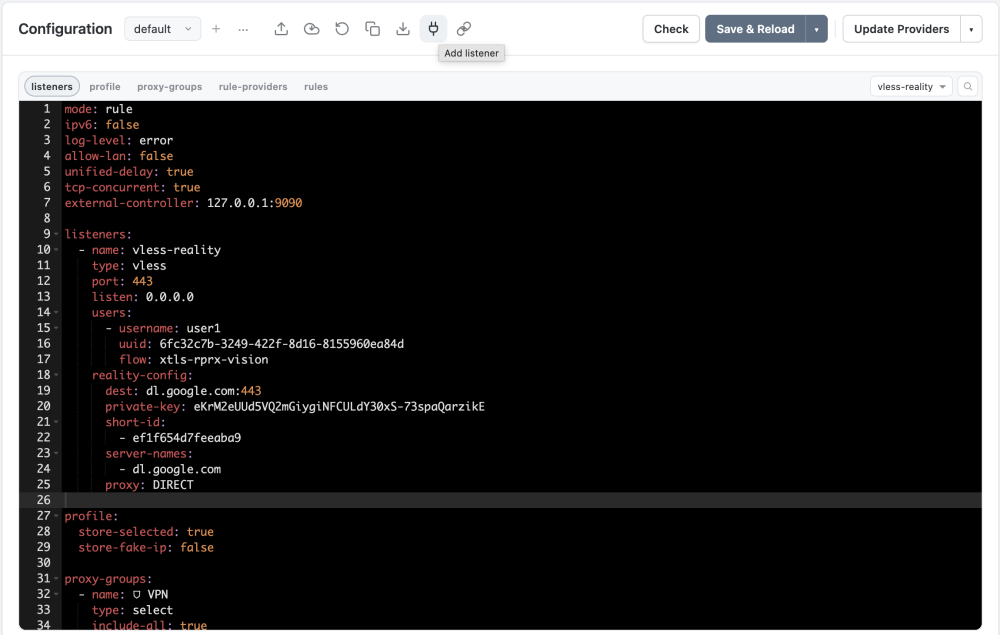Switch to the rules tab
This screenshot has height=635, width=1000.
[316, 87]
